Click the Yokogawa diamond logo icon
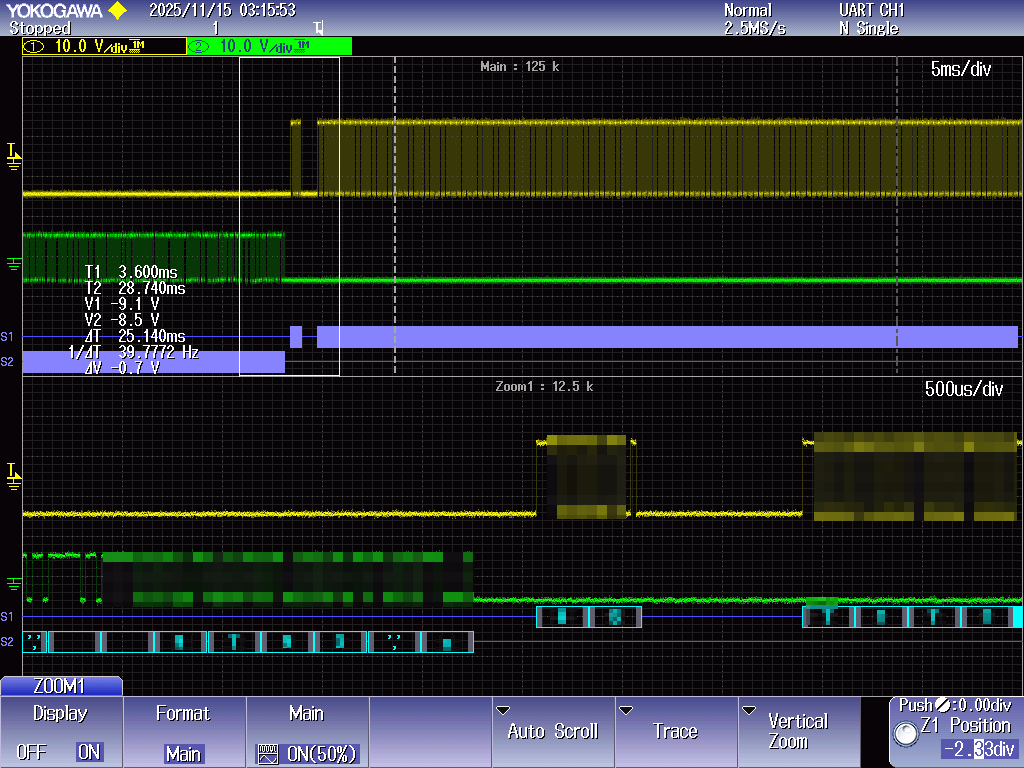 (117, 11)
